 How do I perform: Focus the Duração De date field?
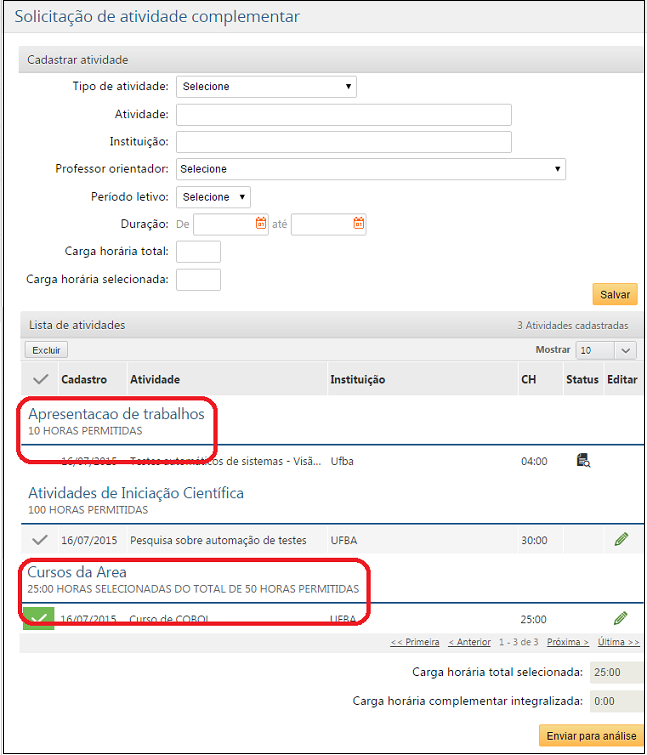(231, 224)
